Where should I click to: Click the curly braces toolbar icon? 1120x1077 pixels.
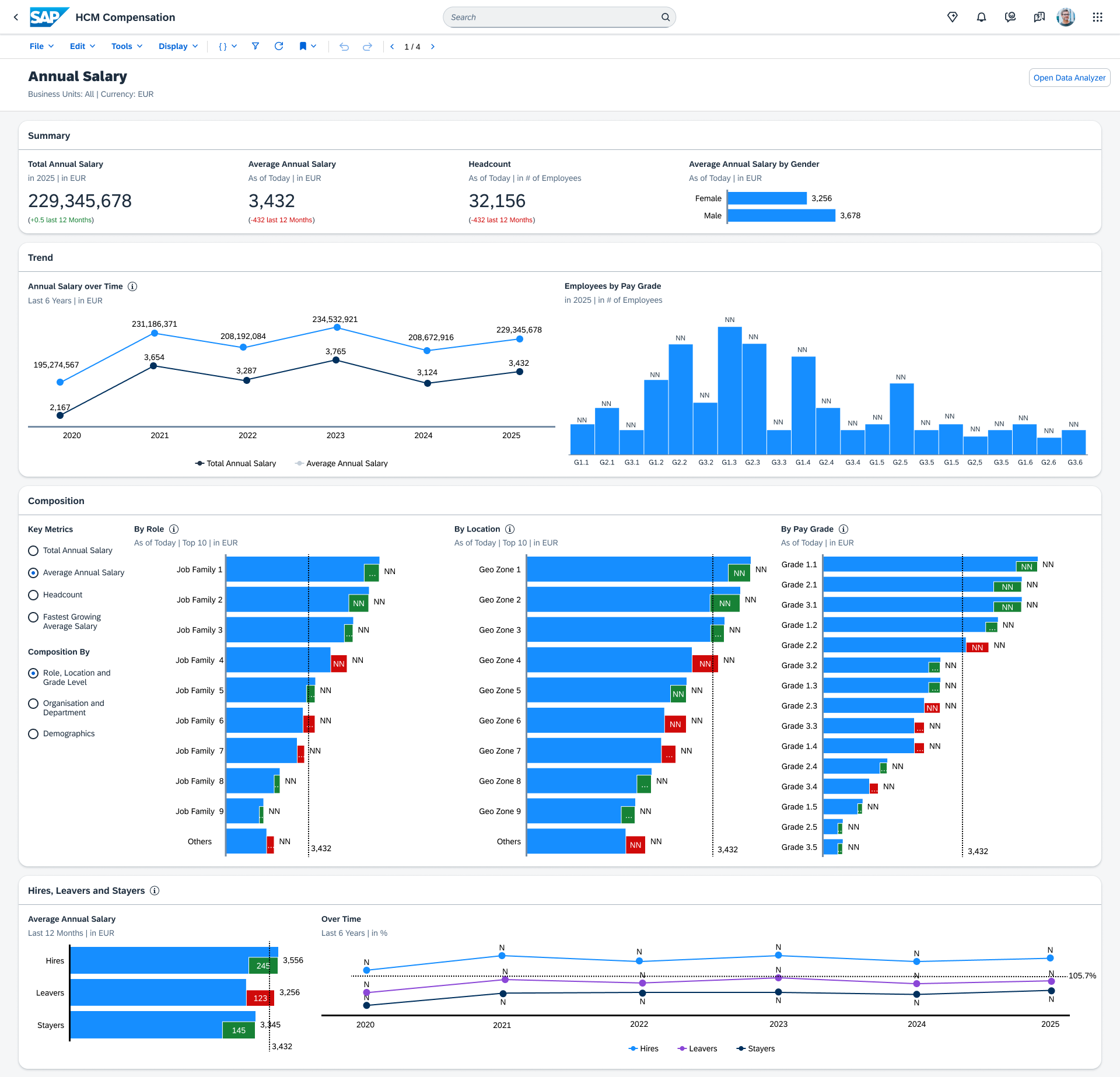222,47
